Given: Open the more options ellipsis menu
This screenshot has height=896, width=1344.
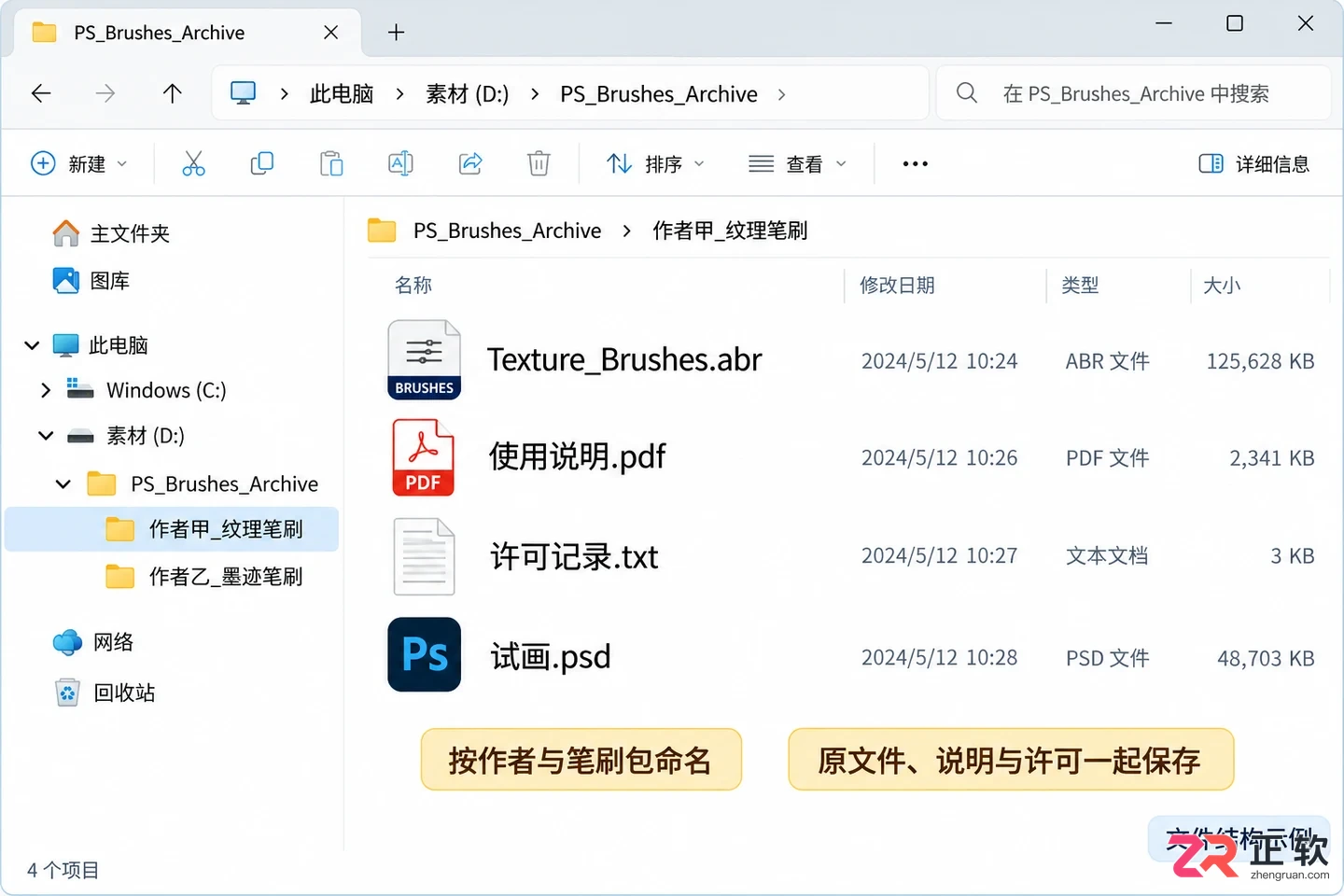Looking at the screenshot, I should [x=915, y=164].
